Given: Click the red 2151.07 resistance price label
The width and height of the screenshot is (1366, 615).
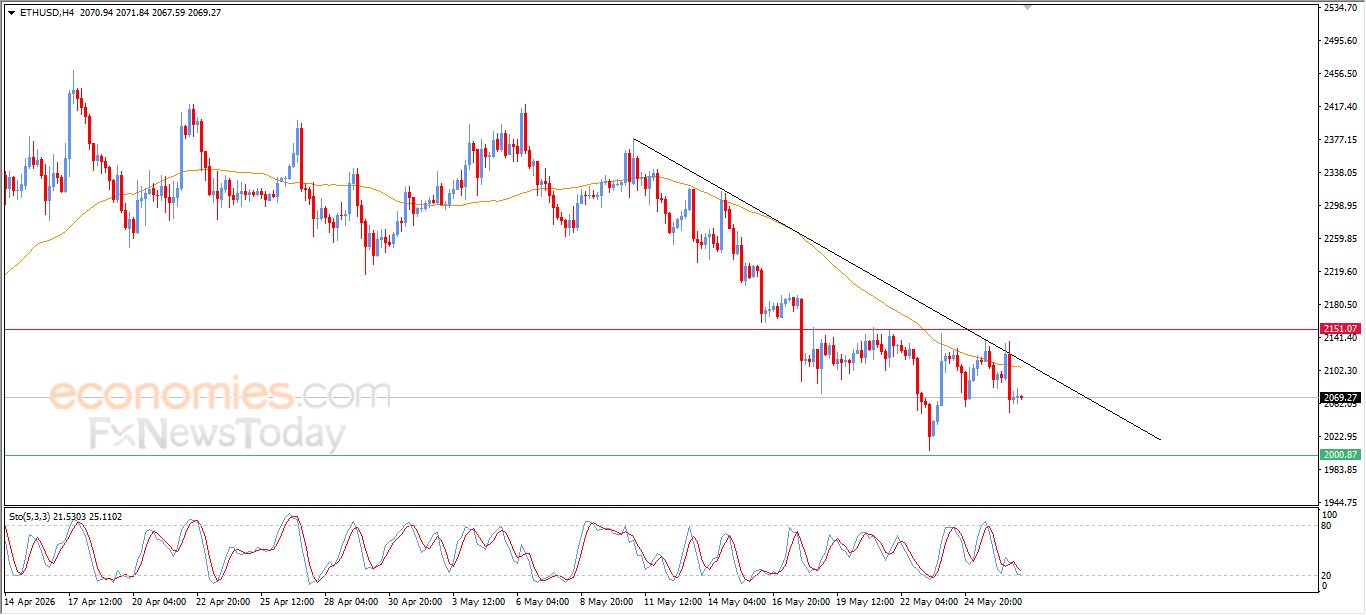Looking at the screenshot, I should [x=1340, y=328].
